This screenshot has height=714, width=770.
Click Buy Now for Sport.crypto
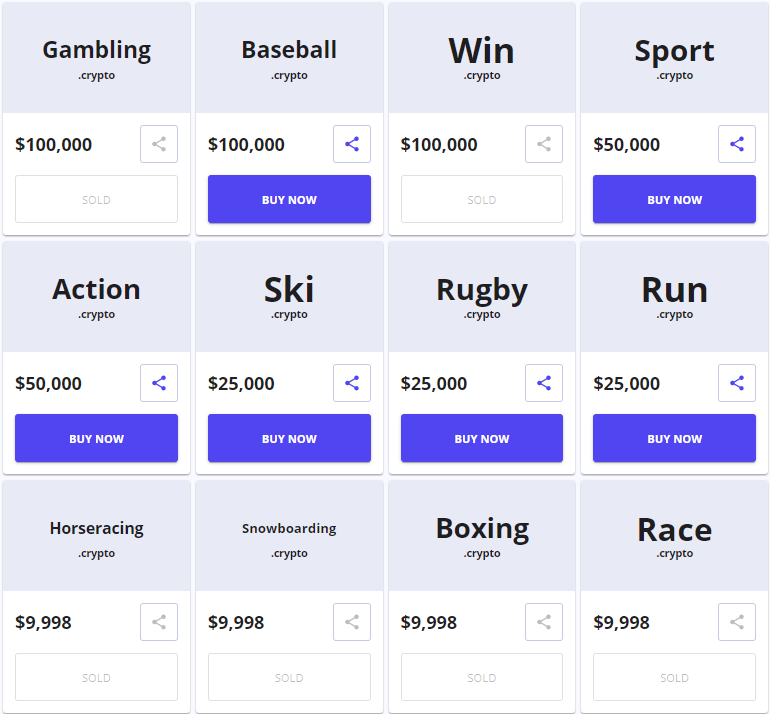pyautogui.click(x=674, y=199)
